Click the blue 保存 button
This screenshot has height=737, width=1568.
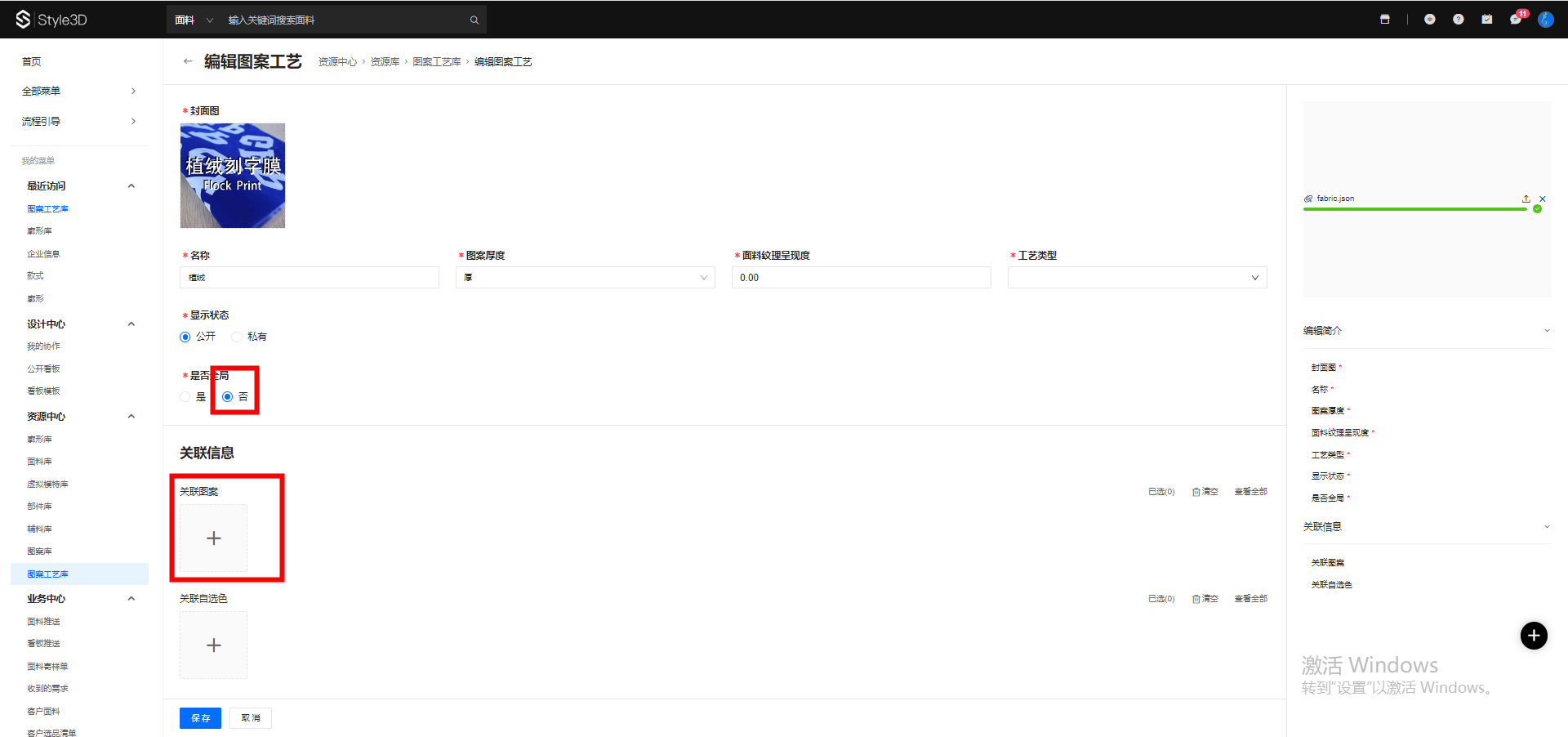click(x=200, y=718)
